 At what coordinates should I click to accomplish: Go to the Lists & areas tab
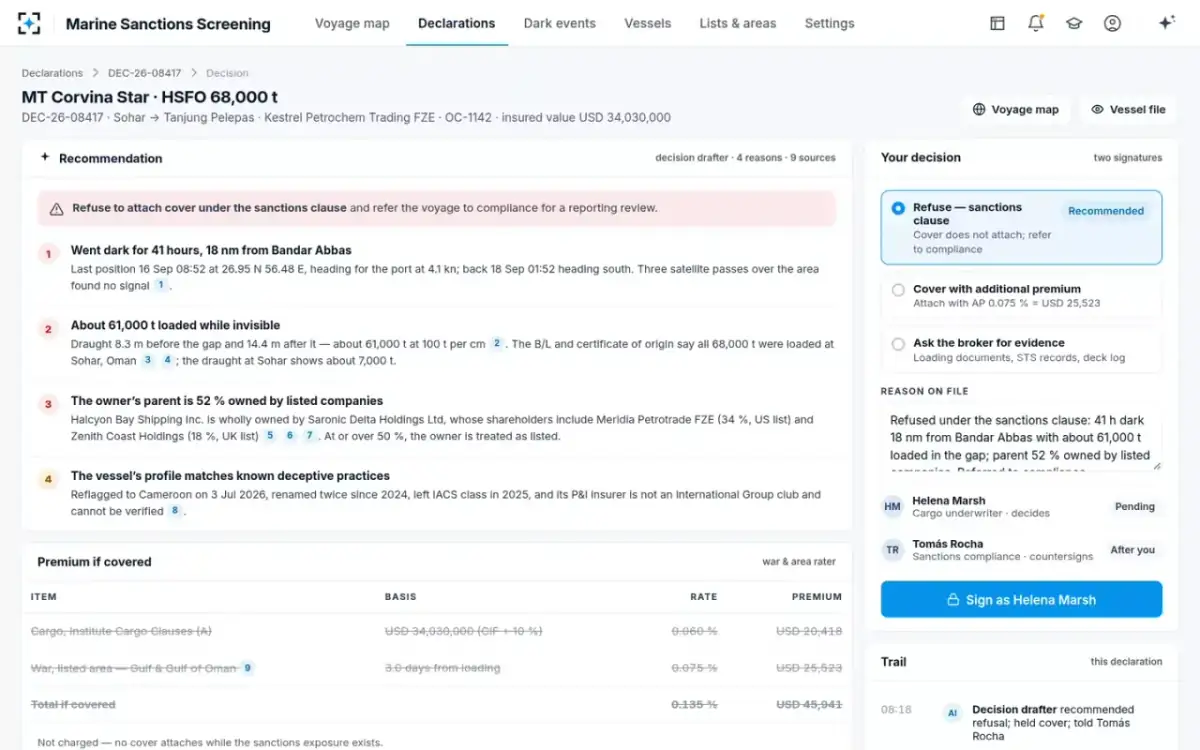[738, 23]
